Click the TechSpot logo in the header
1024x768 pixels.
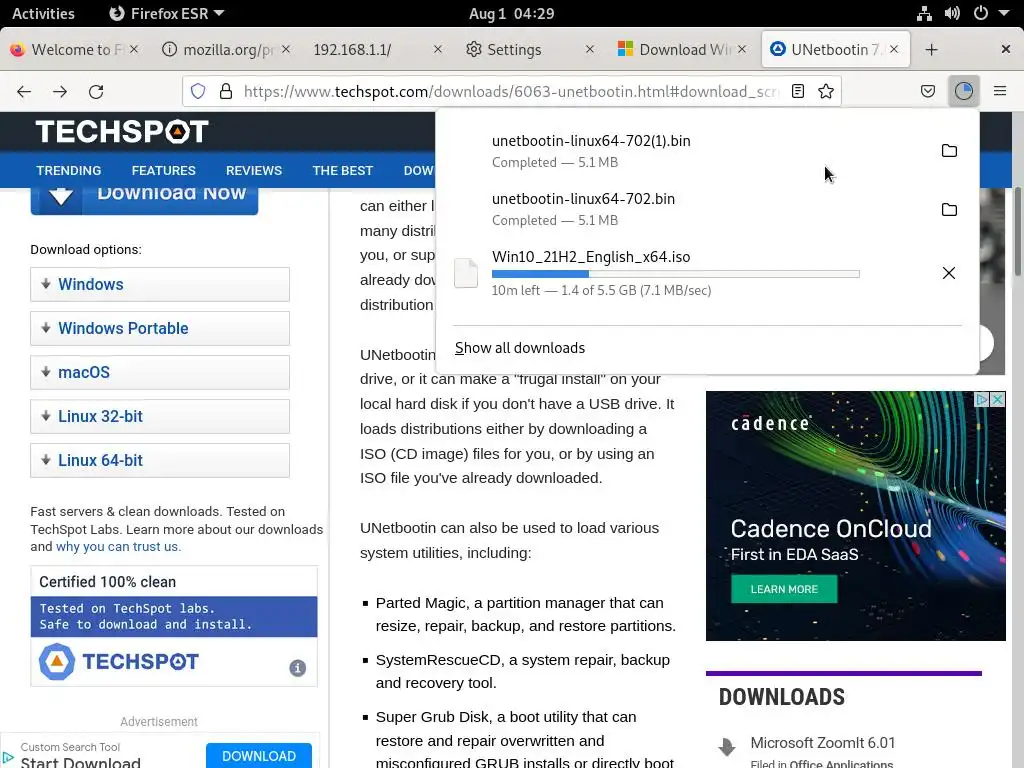[122, 131]
